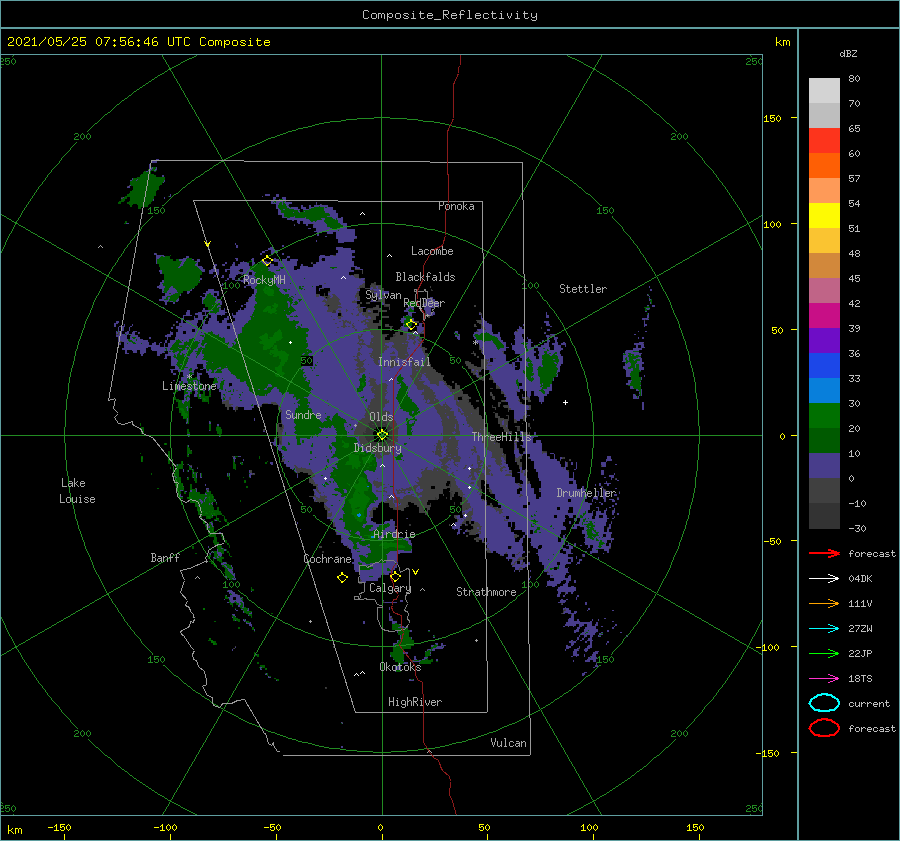
Task: Click the Cochrane town label
Action: [327, 559]
